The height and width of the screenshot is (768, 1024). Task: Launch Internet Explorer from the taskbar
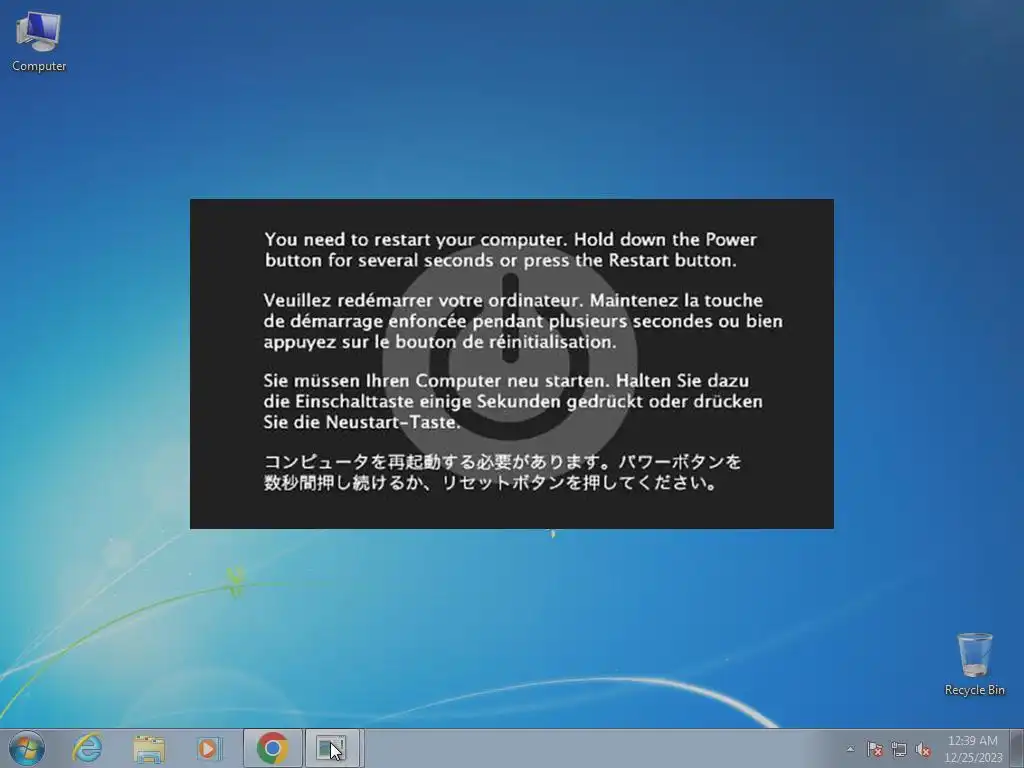[88, 748]
